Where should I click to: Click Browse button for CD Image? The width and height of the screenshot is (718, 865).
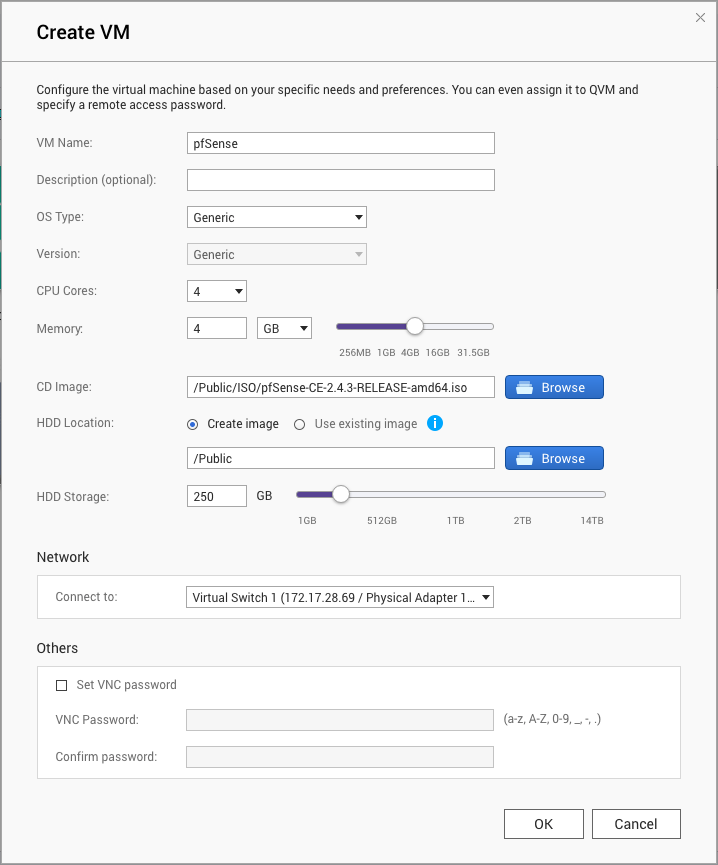tap(554, 387)
